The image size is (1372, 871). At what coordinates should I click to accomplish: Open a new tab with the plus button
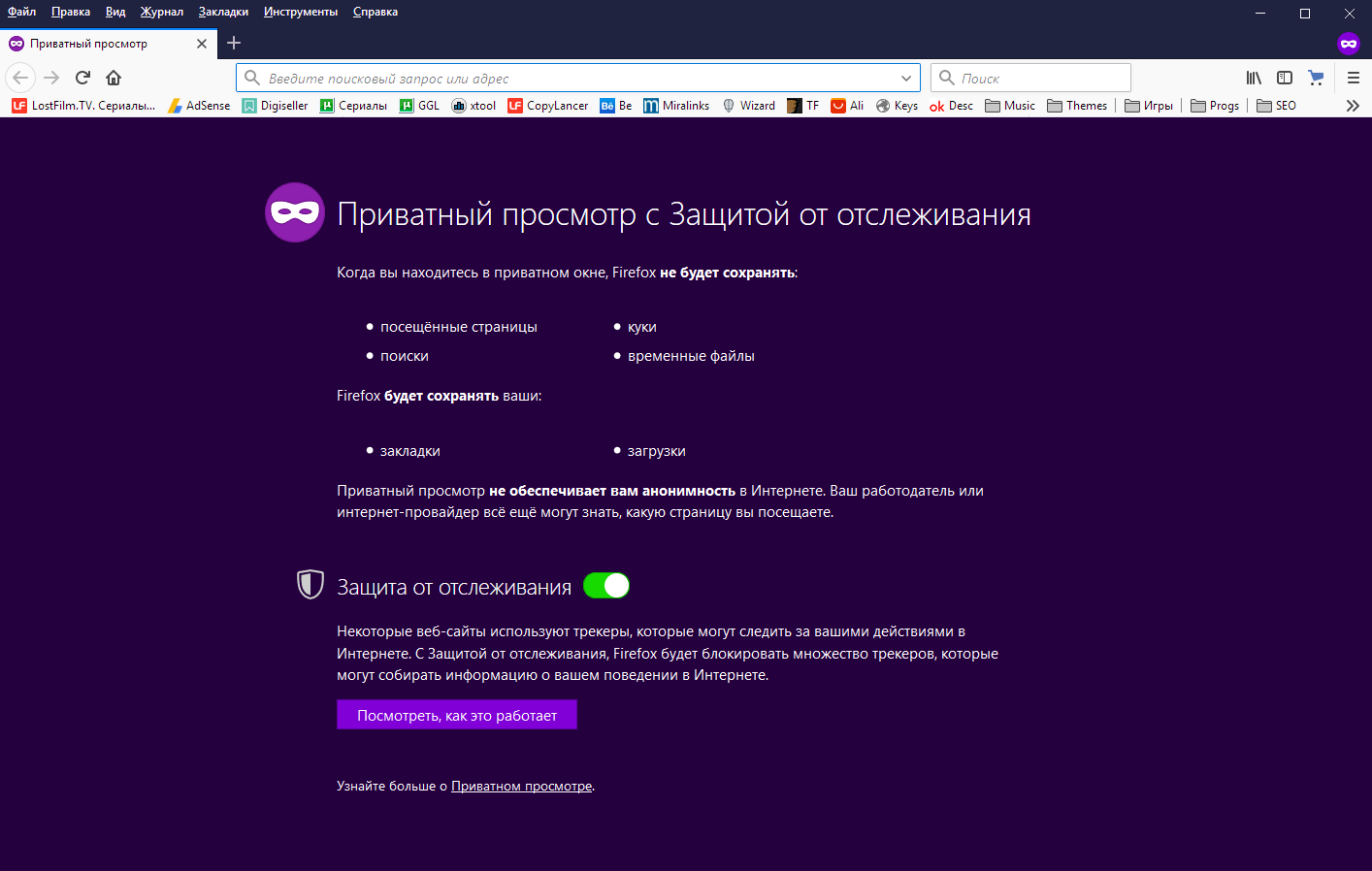234,43
